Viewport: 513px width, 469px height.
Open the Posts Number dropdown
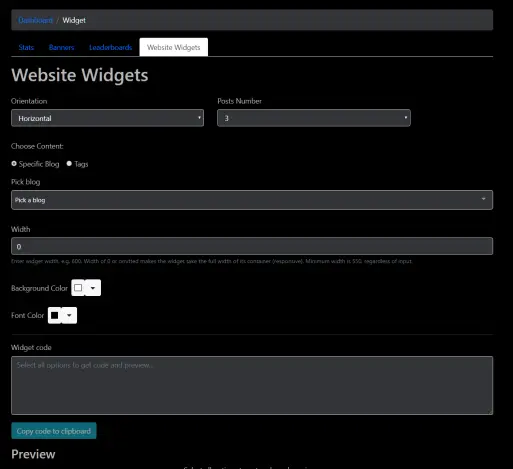click(314, 118)
